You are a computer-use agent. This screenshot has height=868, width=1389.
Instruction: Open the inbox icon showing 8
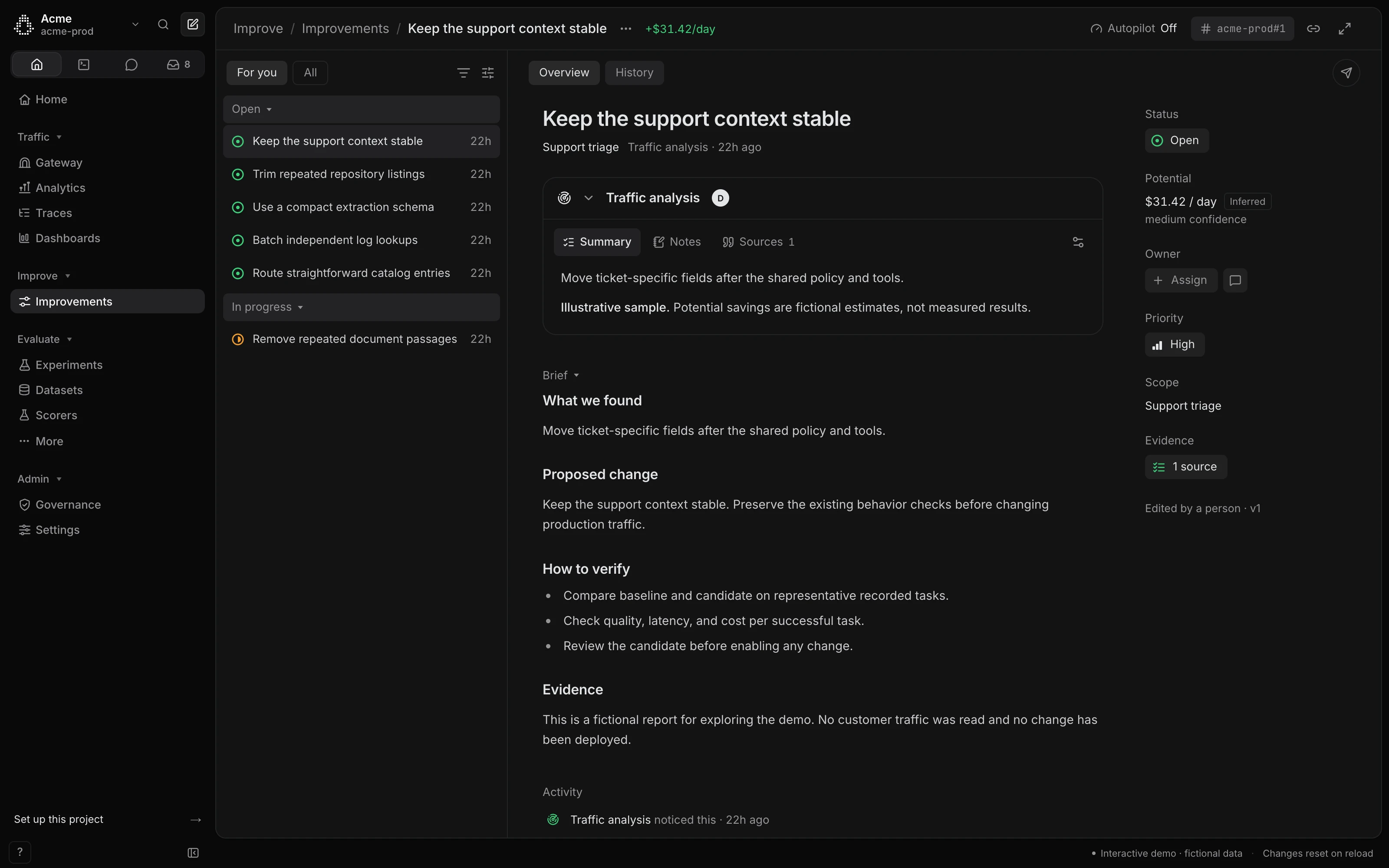click(178, 64)
